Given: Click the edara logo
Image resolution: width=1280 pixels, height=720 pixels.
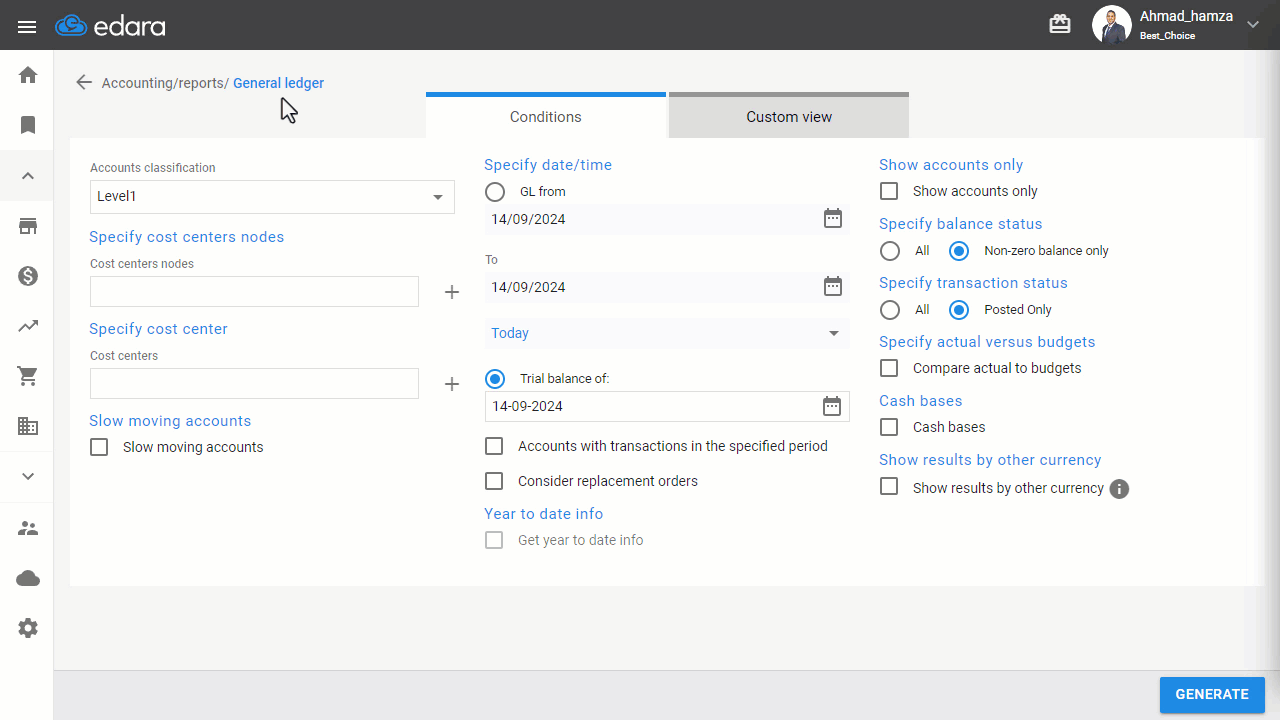Looking at the screenshot, I should pos(111,26).
